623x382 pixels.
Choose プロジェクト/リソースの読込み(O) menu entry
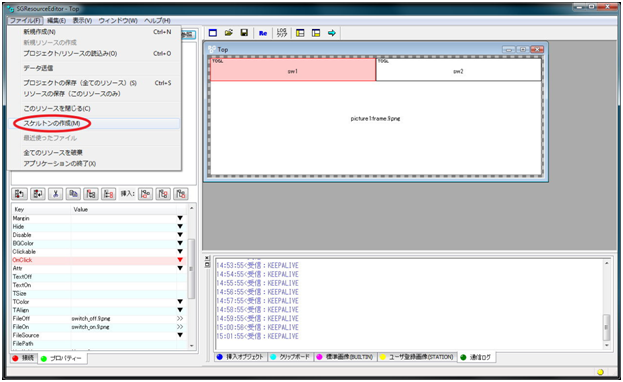[94, 53]
